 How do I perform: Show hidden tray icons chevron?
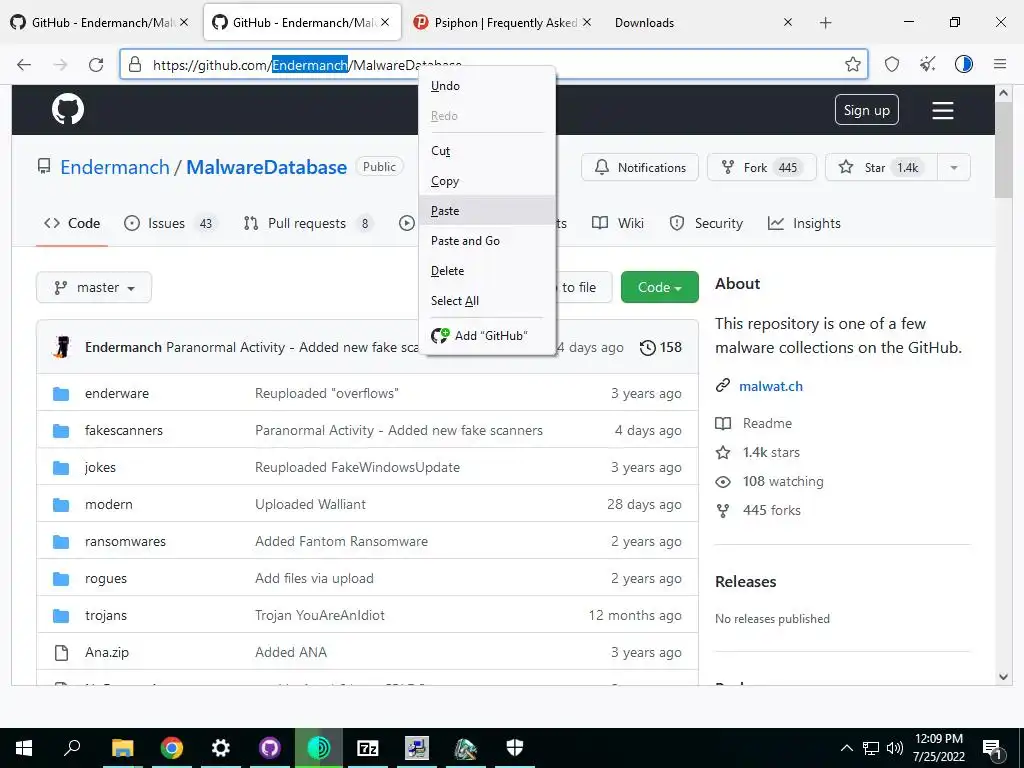coord(846,748)
